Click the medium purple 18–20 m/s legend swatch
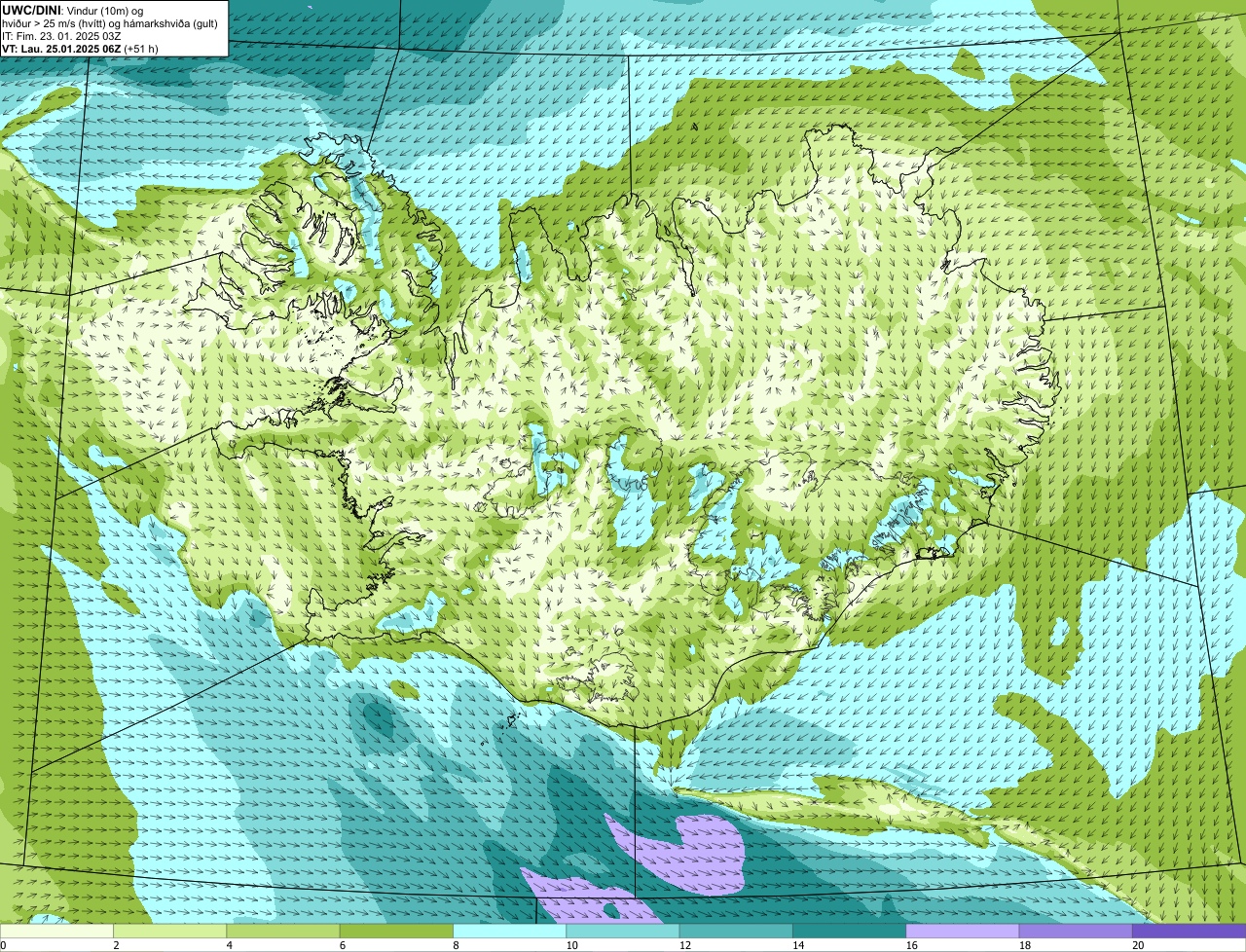The height and width of the screenshot is (952, 1246). (1076, 931)
